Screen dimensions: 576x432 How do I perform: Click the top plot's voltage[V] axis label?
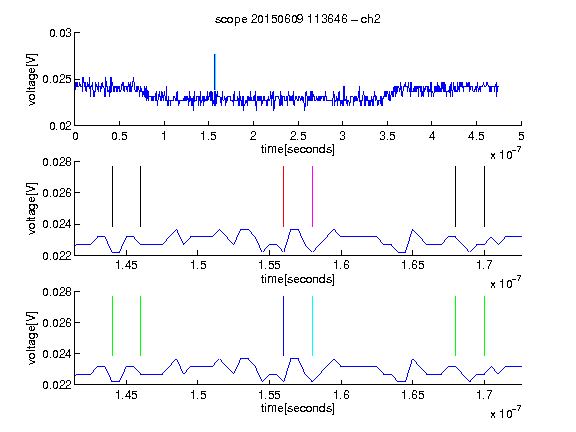tap(32, 80)
